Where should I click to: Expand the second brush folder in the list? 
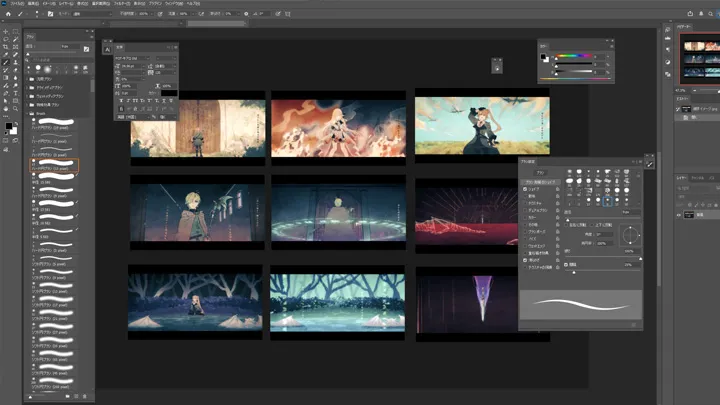pos(27,88)
